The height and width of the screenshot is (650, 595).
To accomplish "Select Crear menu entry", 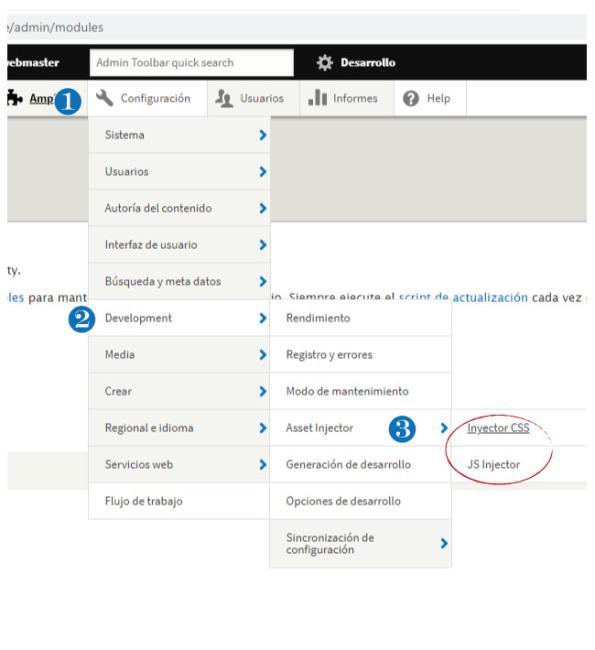I will (179, 391).
